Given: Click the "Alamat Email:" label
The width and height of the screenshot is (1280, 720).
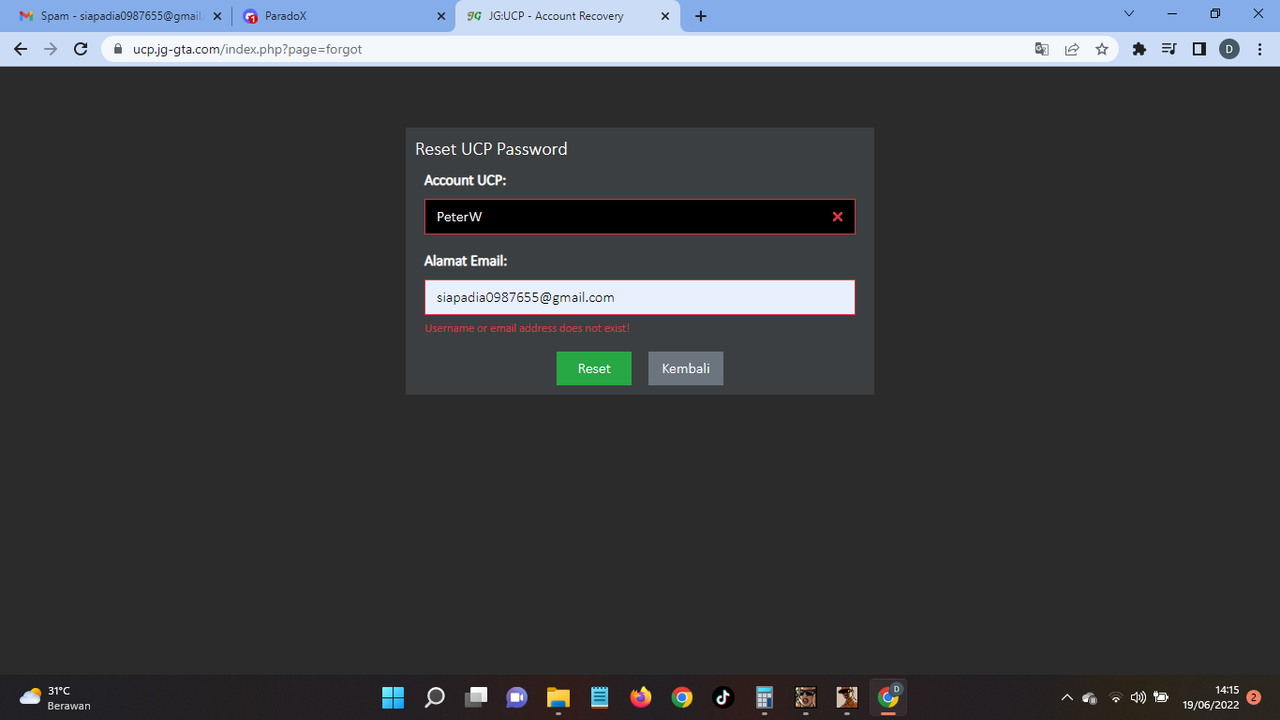Looking at the screenshot, I should (x=466, y=261).
